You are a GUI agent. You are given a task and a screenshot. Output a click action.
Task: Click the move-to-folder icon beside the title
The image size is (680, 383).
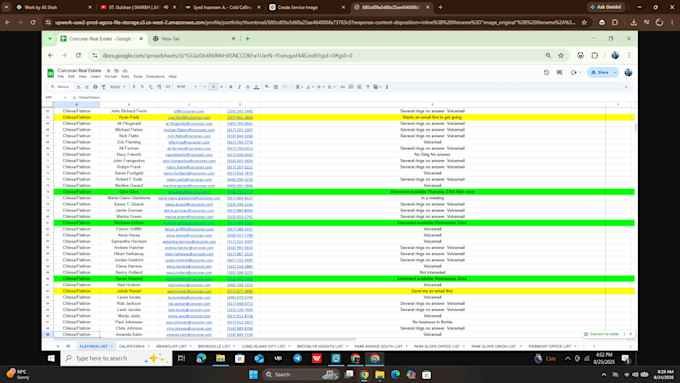click(117, 70)
